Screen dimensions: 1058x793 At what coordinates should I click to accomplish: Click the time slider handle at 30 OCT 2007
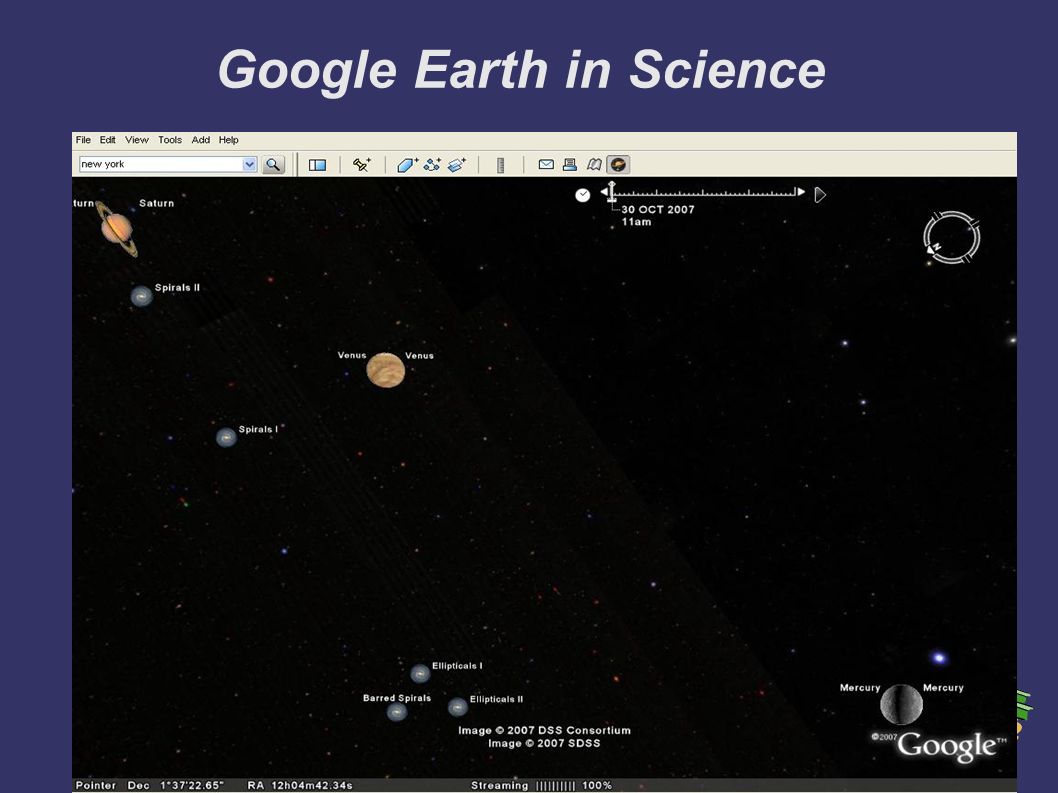click(611, 192)
